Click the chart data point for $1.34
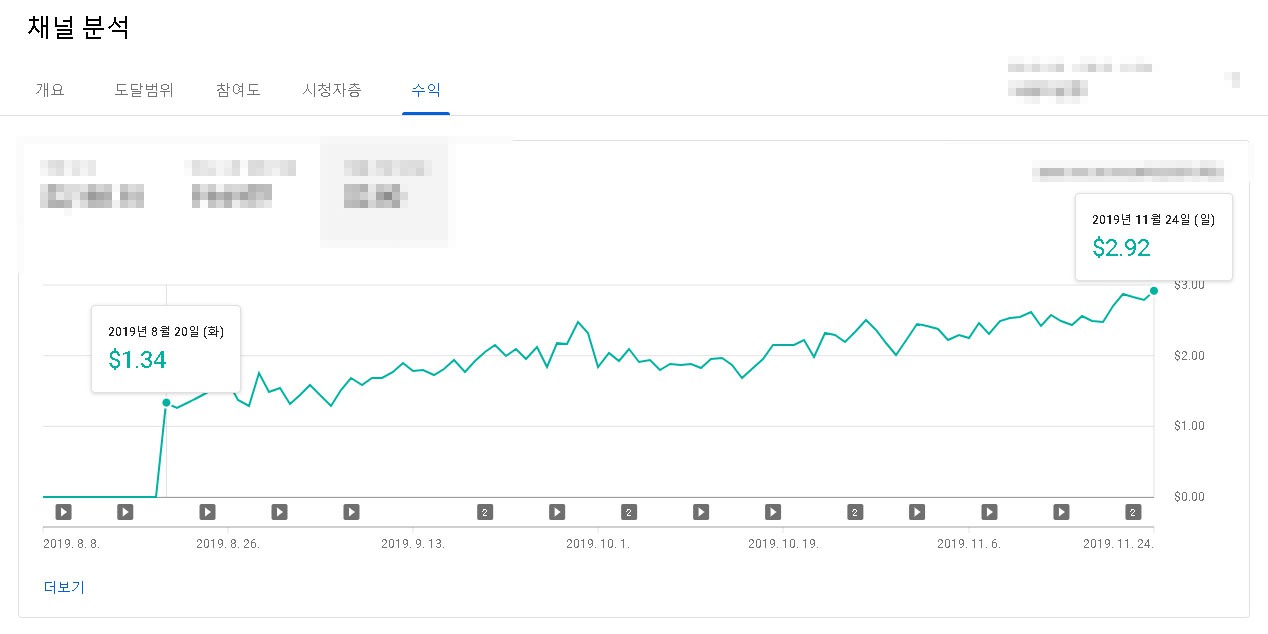 pos(166,402)
